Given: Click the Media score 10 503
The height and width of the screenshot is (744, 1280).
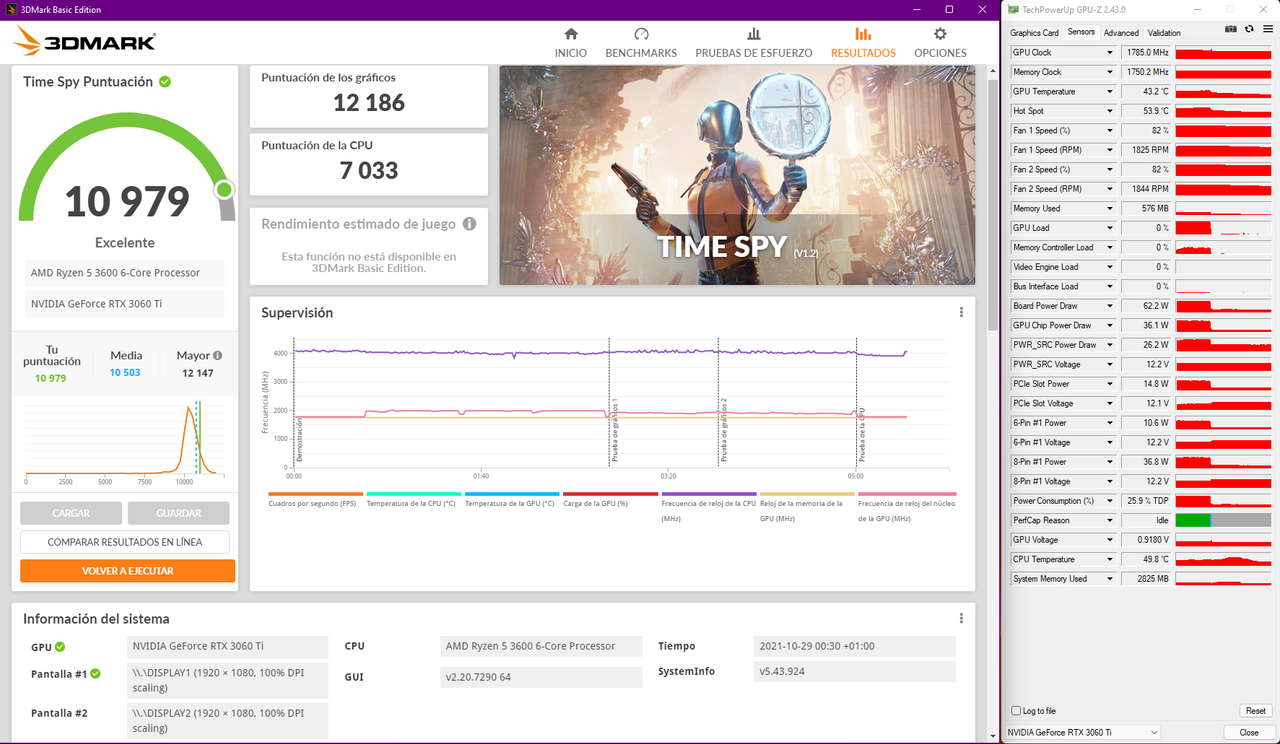Looking at the screenshot, I should (x=125, y=373).
